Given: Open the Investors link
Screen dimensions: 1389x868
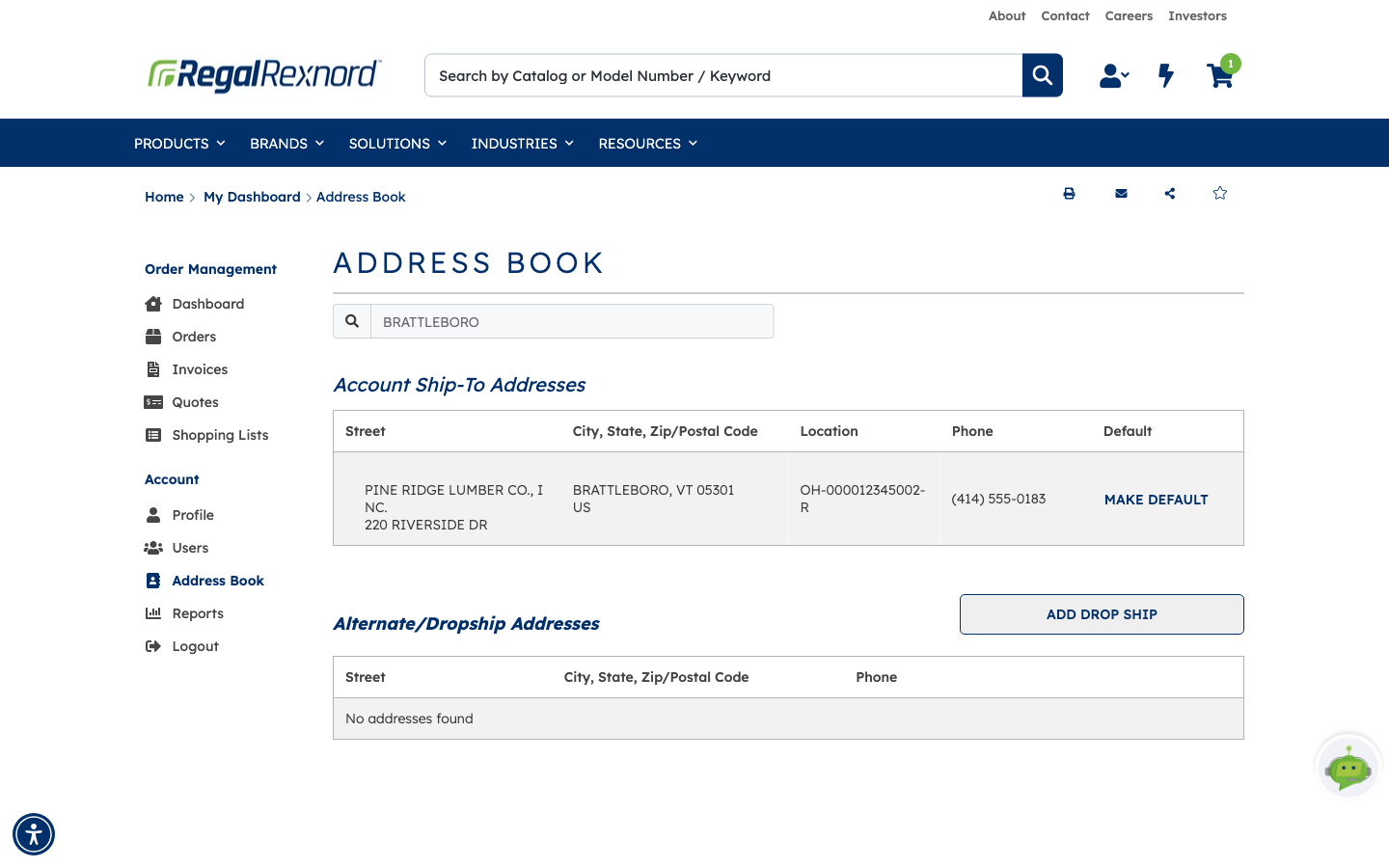Looking at the screenshot, I should [x=1197, y=16].
